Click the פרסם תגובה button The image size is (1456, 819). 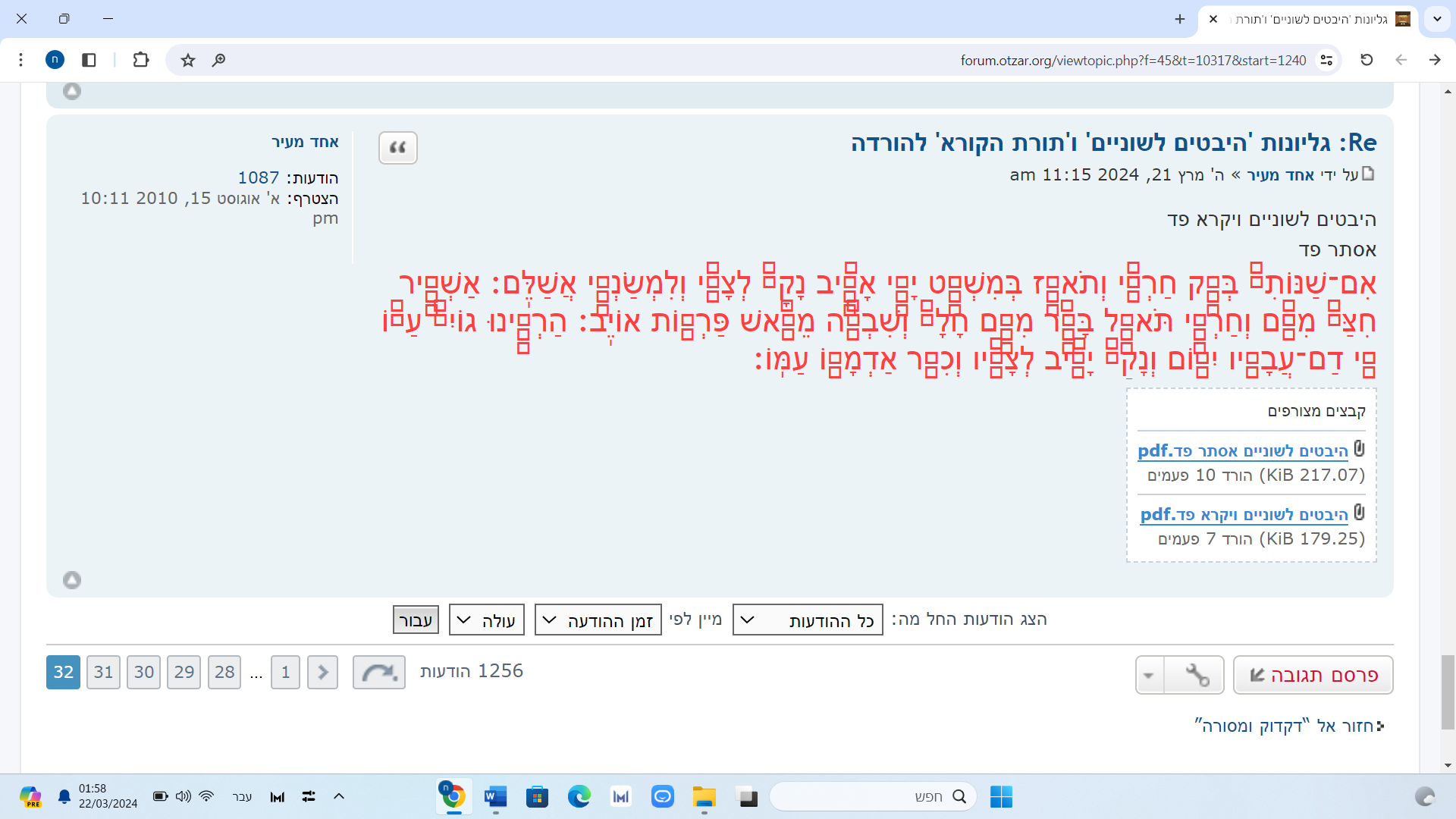pyautogui.click(x=1313, y=674)
